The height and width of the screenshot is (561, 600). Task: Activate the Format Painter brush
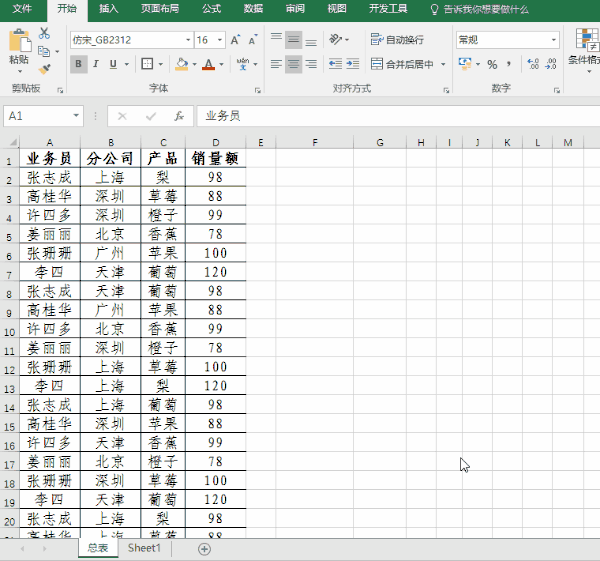(x=45, y=68)
